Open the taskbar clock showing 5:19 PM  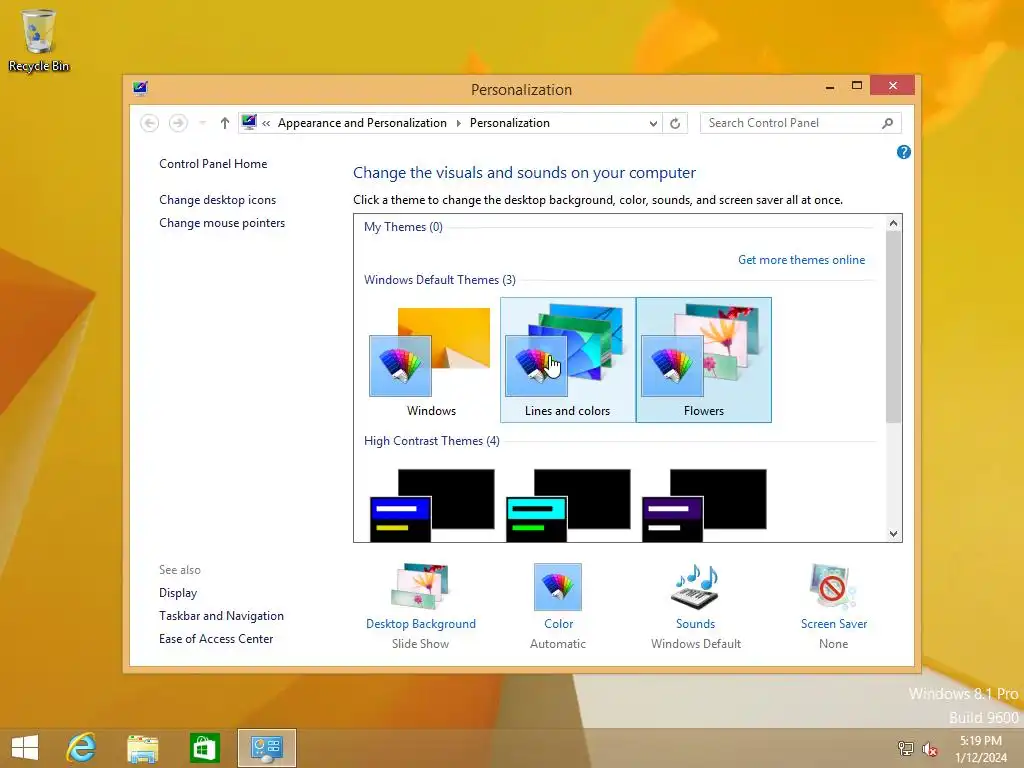click(981, 748)
